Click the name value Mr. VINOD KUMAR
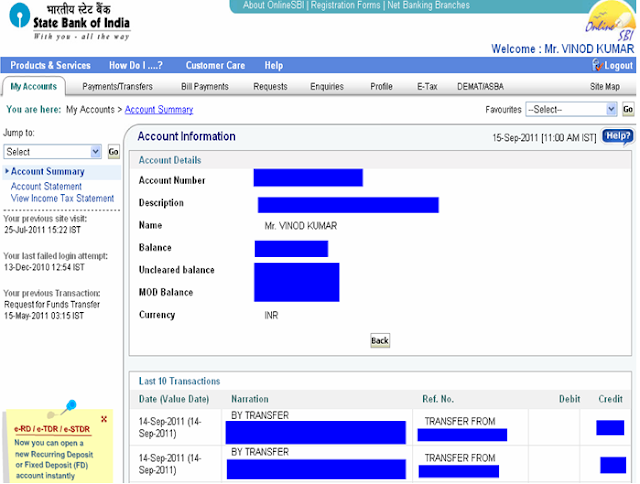Image resolution: width=640 pixels, height=484 pixels. tap(301, 226)
